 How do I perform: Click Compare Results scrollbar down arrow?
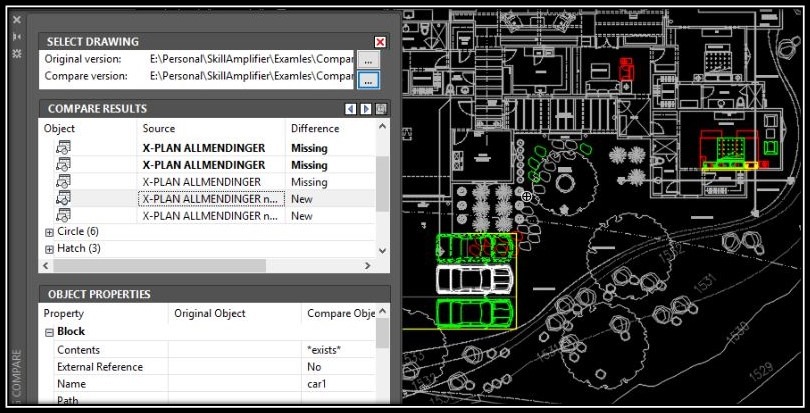[382, 251]
